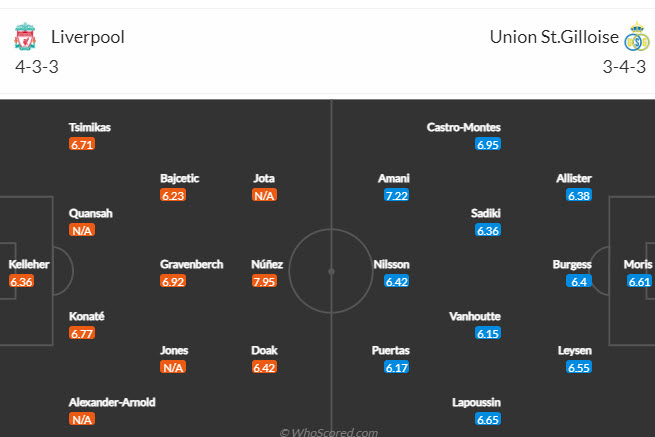
Task: Click Jota's N/A rating badge
Action: [x=265, y=195]
